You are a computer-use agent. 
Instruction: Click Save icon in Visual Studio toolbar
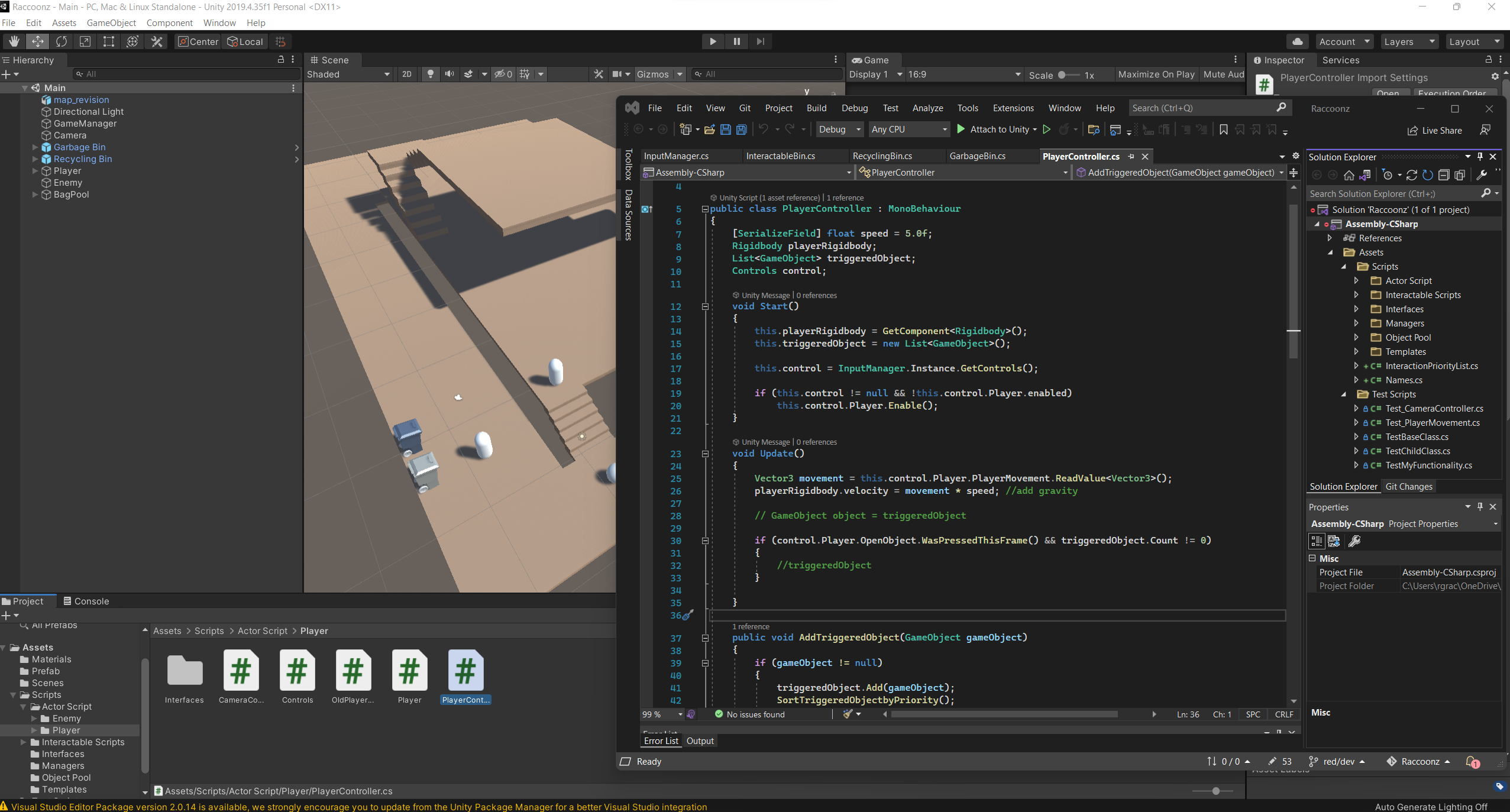coord(726,130)
